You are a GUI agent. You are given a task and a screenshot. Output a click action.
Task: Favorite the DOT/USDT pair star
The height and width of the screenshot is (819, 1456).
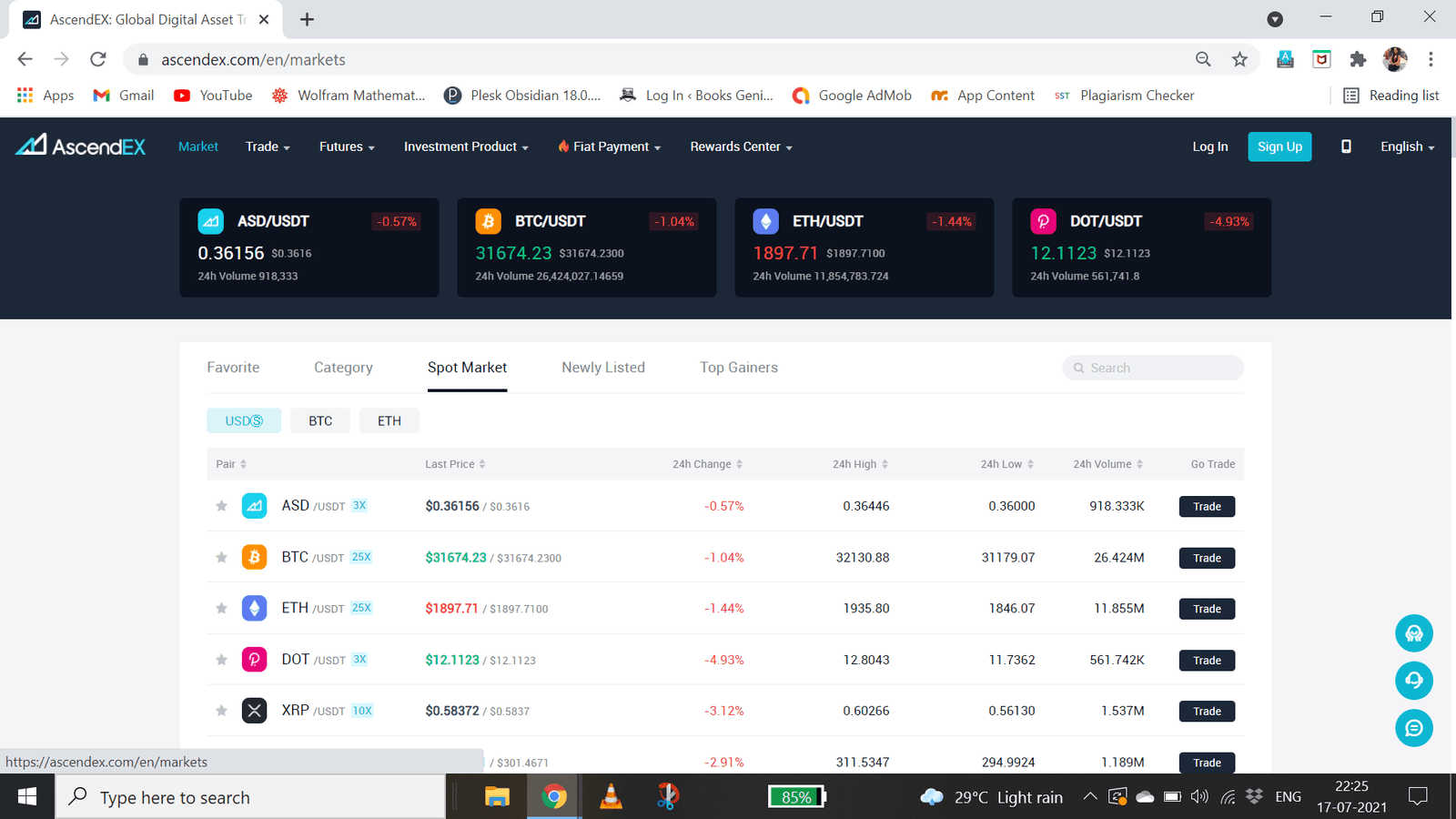(221, 660)
